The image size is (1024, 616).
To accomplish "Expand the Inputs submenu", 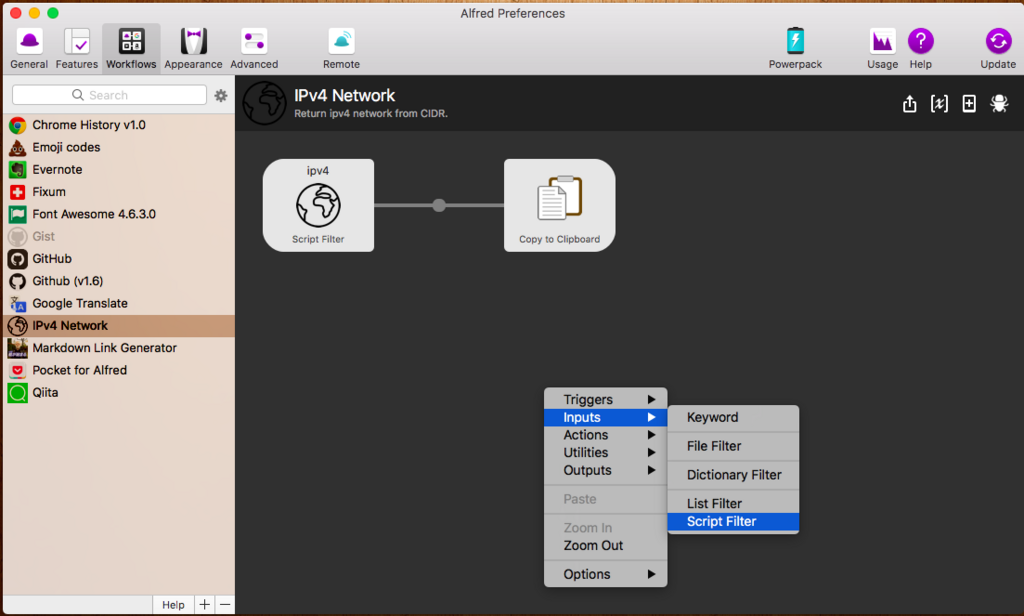I will click(605, 417).
